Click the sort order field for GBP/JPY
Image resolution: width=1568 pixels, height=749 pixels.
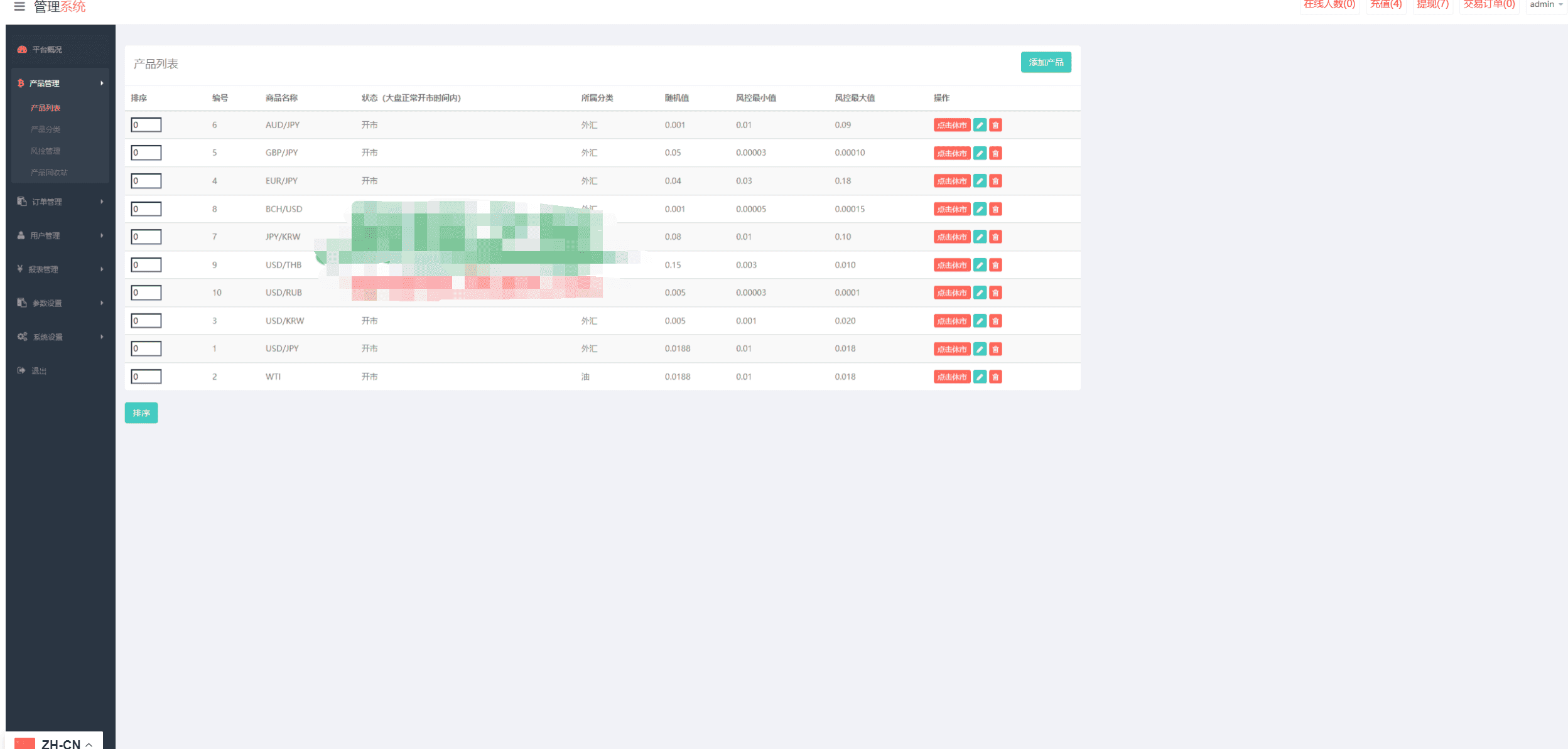click(146, 153)
